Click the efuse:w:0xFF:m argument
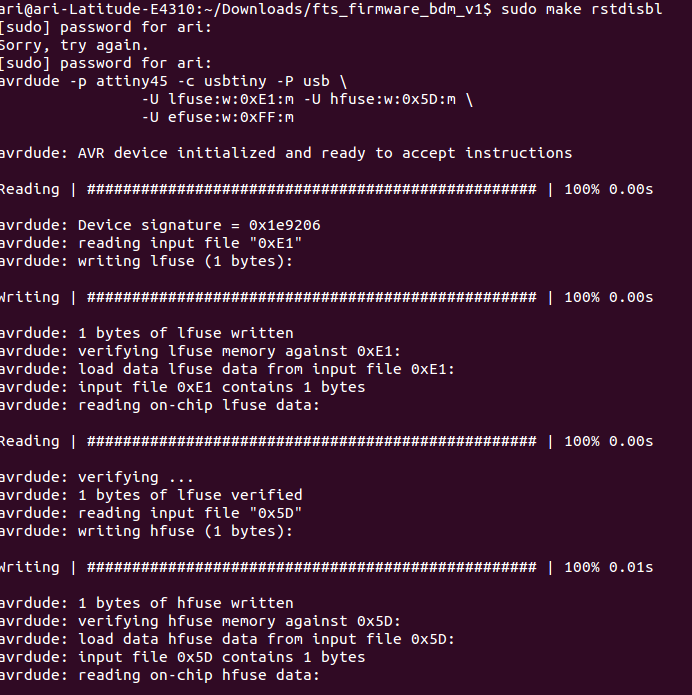The height and width of the screenshot is (695, 692). [x=231, y=117]
